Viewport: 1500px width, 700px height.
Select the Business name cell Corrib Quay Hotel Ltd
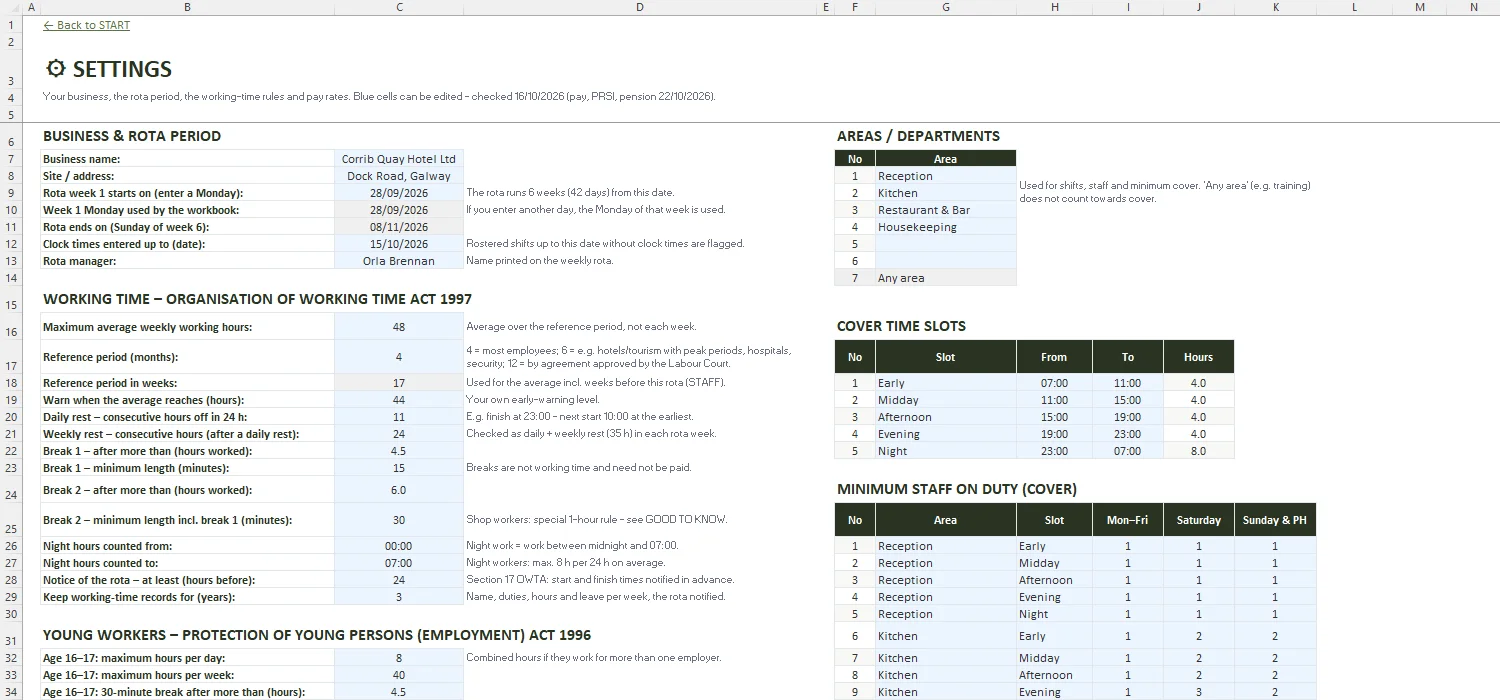point(399,159)
